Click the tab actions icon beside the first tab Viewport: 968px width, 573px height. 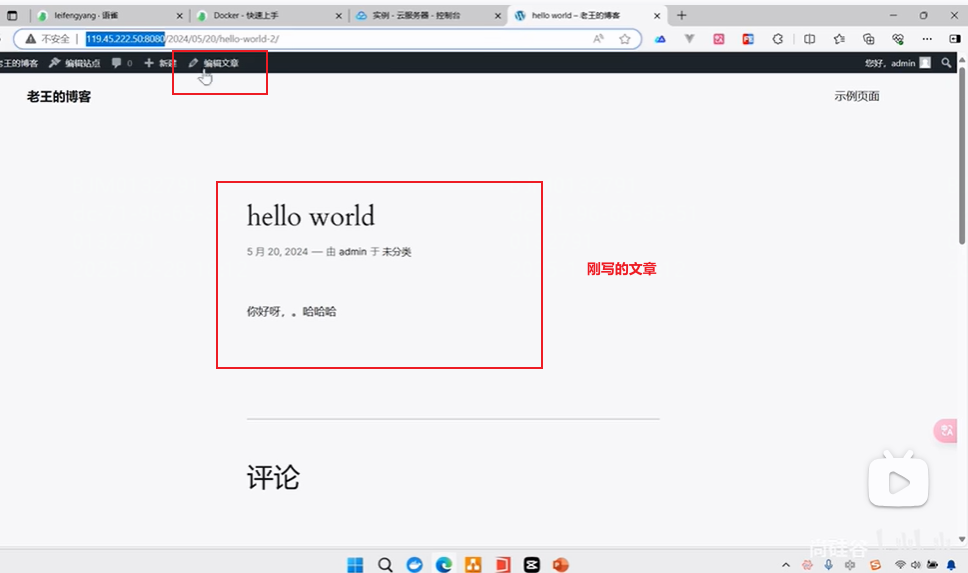tap(12, 15)
